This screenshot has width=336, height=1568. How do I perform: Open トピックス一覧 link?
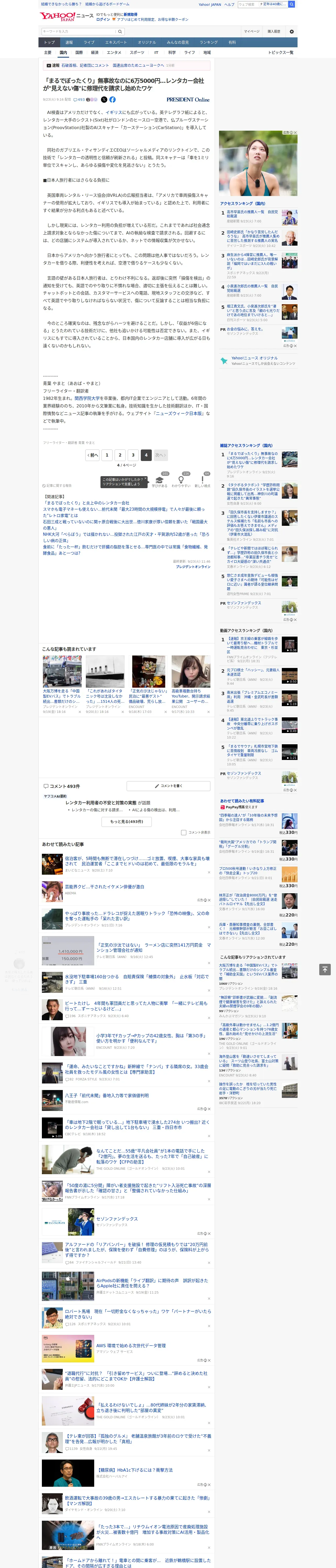coord(281,52)
